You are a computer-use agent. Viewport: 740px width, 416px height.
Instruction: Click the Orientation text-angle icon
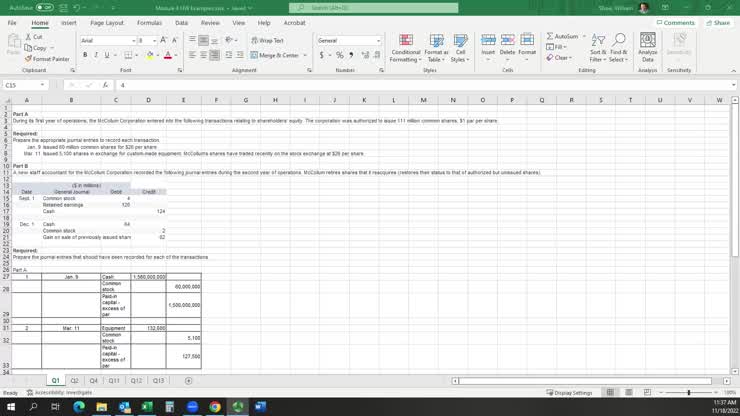click(x=229, y=41)
